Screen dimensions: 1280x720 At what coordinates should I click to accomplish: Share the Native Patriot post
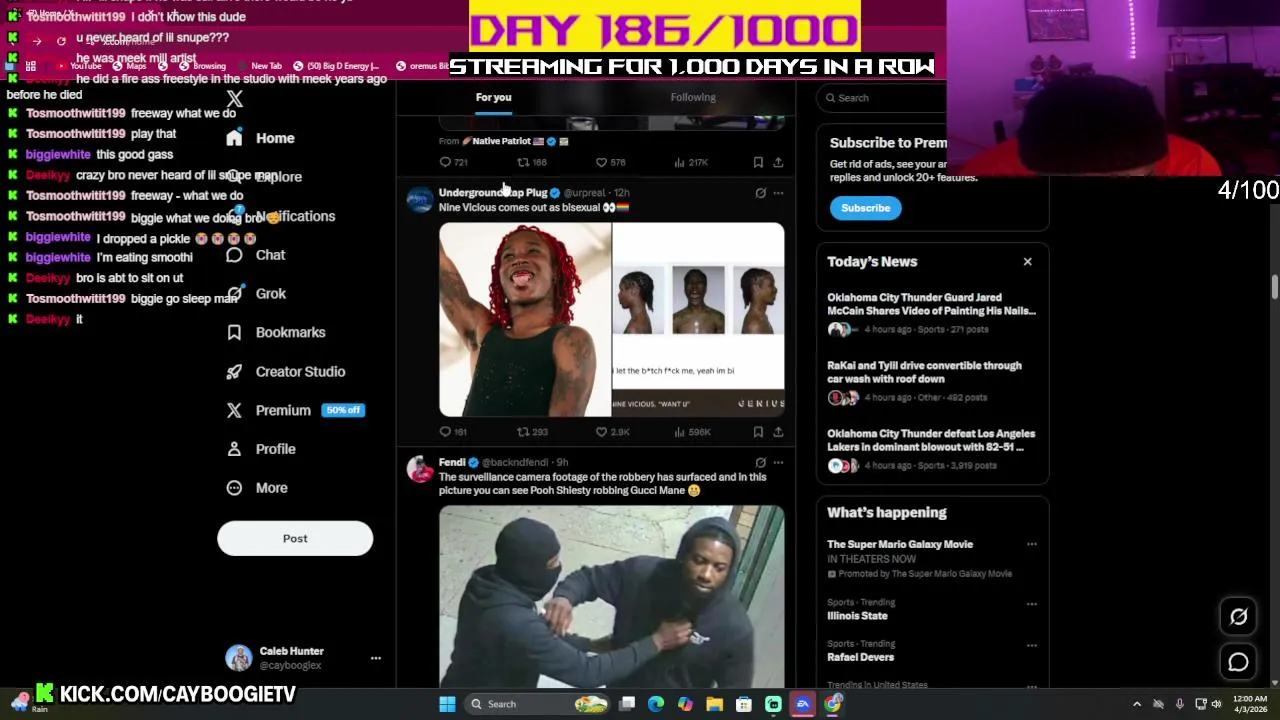(x=778, y=162)
